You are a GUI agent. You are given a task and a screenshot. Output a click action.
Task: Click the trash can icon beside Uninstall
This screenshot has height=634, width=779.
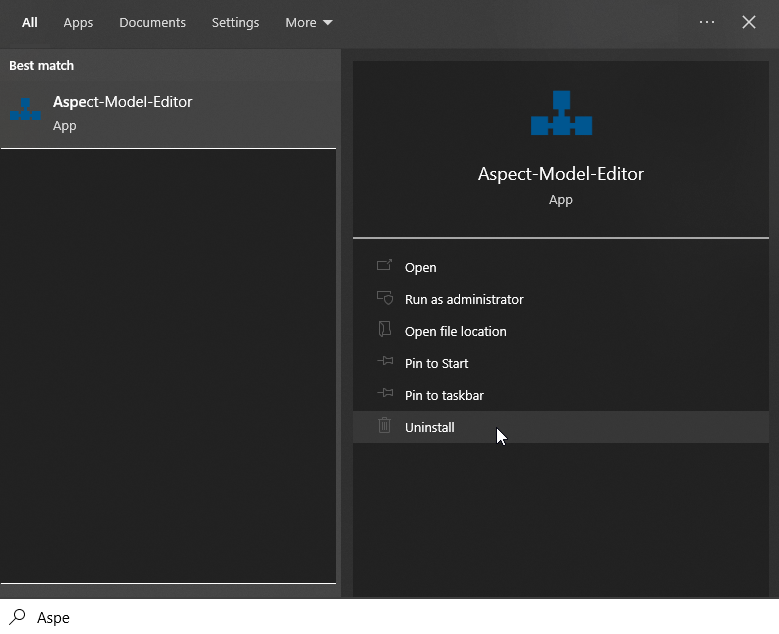pos(384,426)
